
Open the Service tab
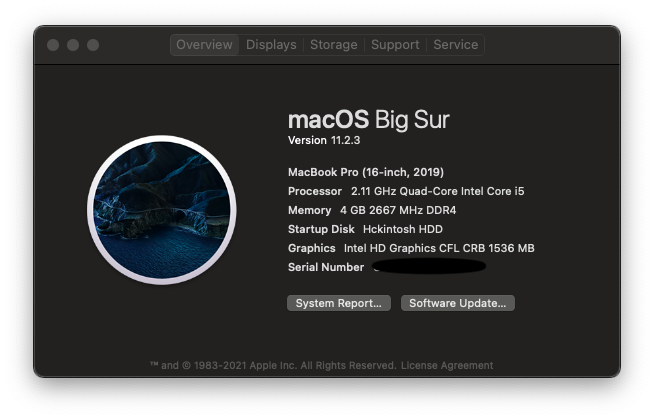point(455,45)
